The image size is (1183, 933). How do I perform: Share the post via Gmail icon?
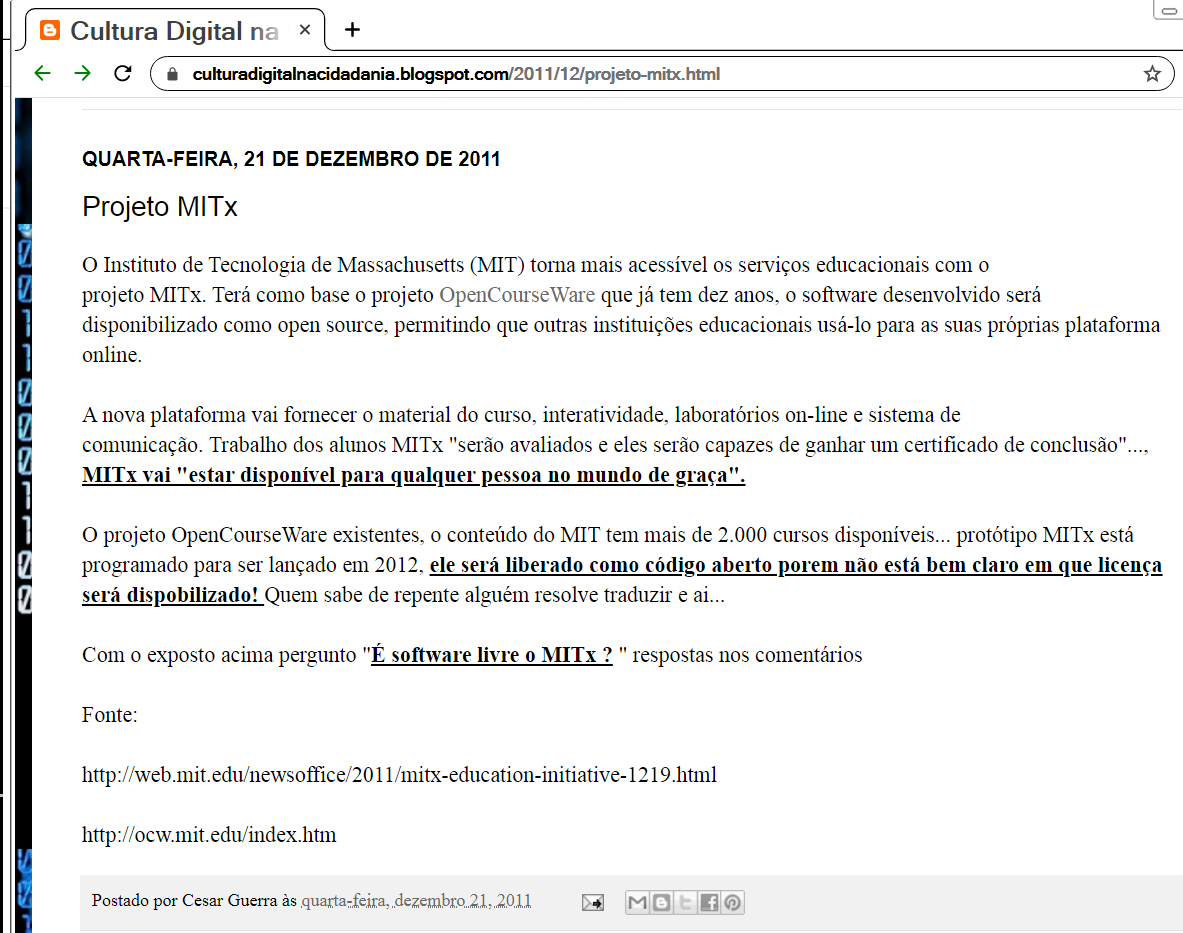click(638, 902)
